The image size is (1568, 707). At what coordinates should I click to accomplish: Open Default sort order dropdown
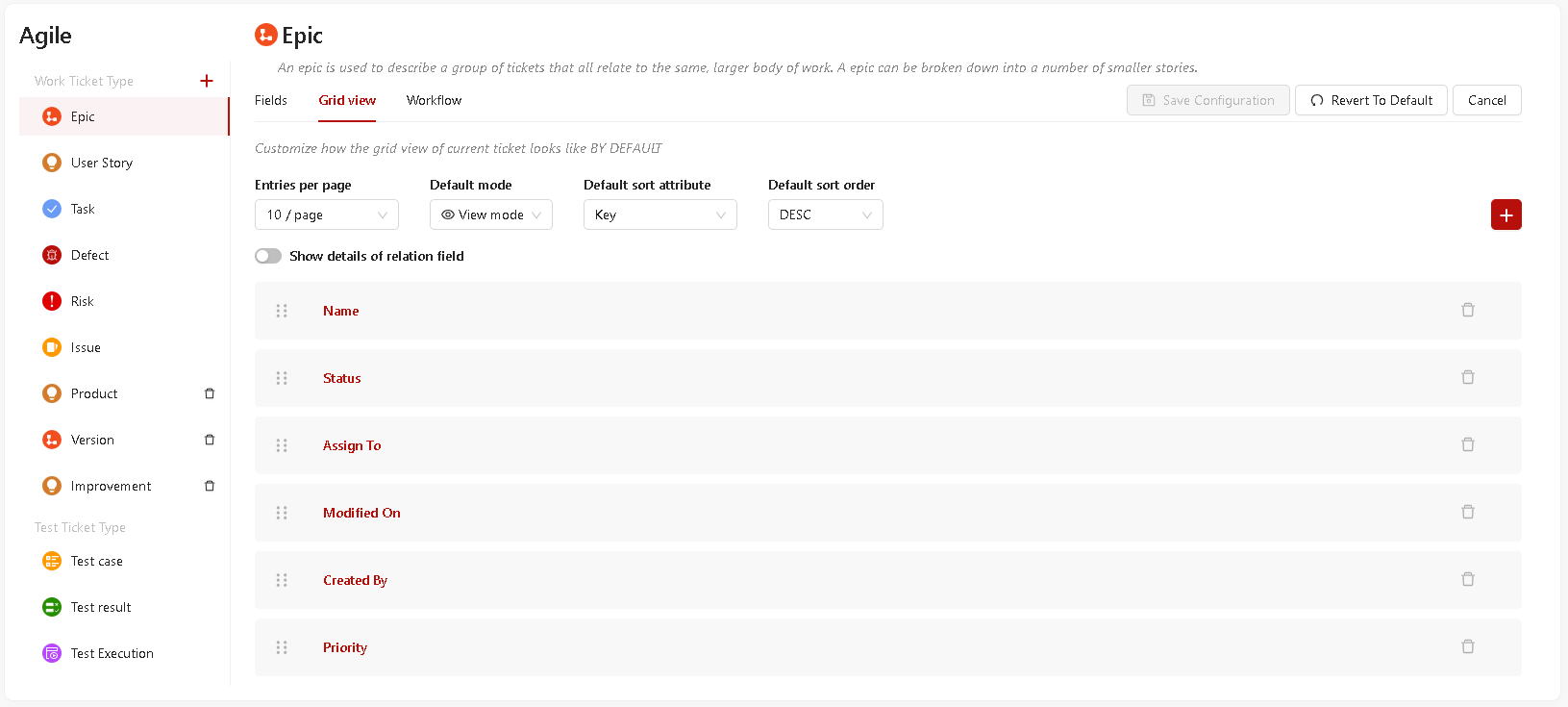[826, 215]
